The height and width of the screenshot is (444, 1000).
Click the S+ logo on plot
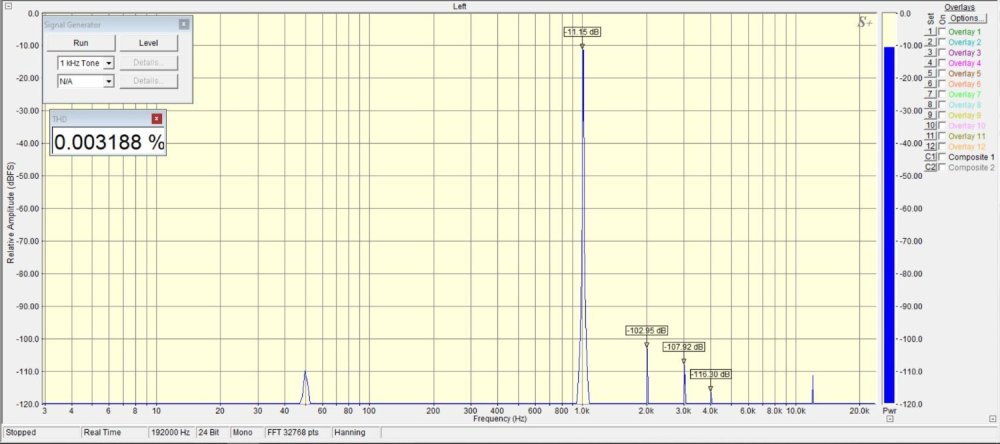865,23
